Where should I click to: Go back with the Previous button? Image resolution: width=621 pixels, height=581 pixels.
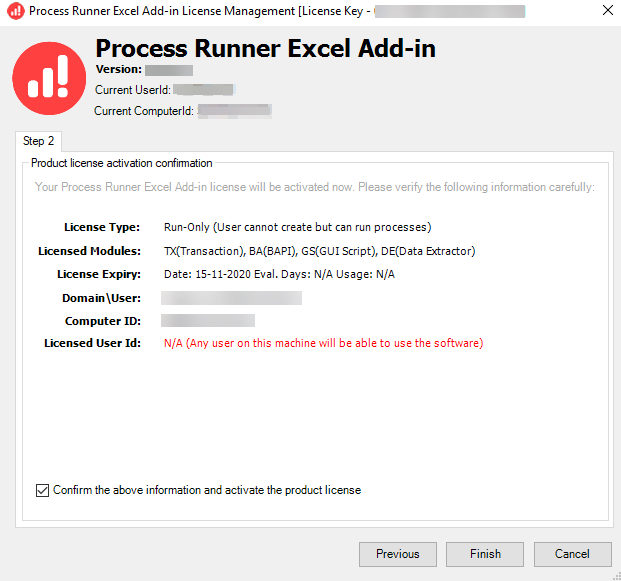pos(397,554)
